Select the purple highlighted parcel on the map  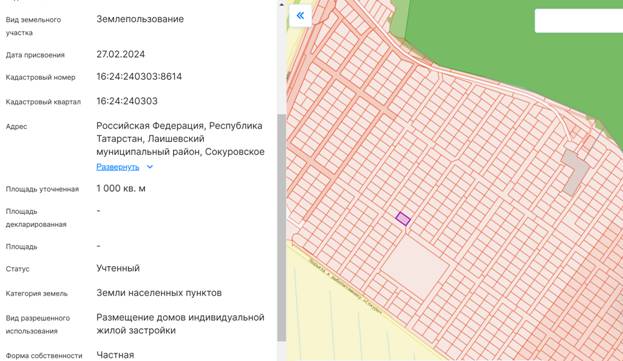(403, 219)
